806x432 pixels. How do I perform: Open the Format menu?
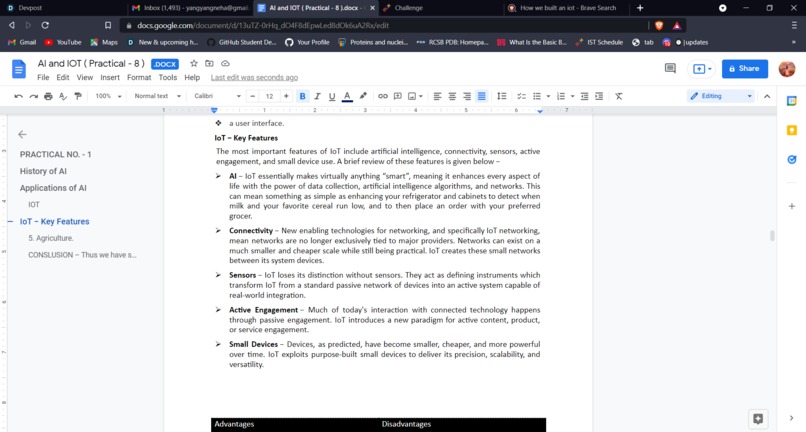(x=139, y=78)
